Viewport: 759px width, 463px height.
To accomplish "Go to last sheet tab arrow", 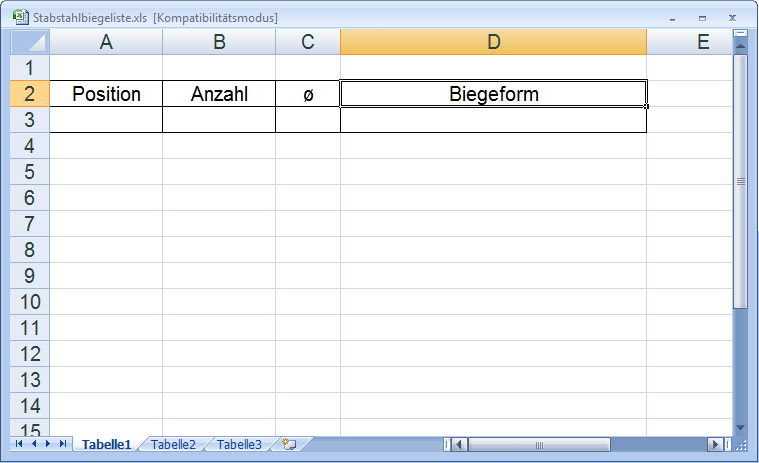I will 62,444.
